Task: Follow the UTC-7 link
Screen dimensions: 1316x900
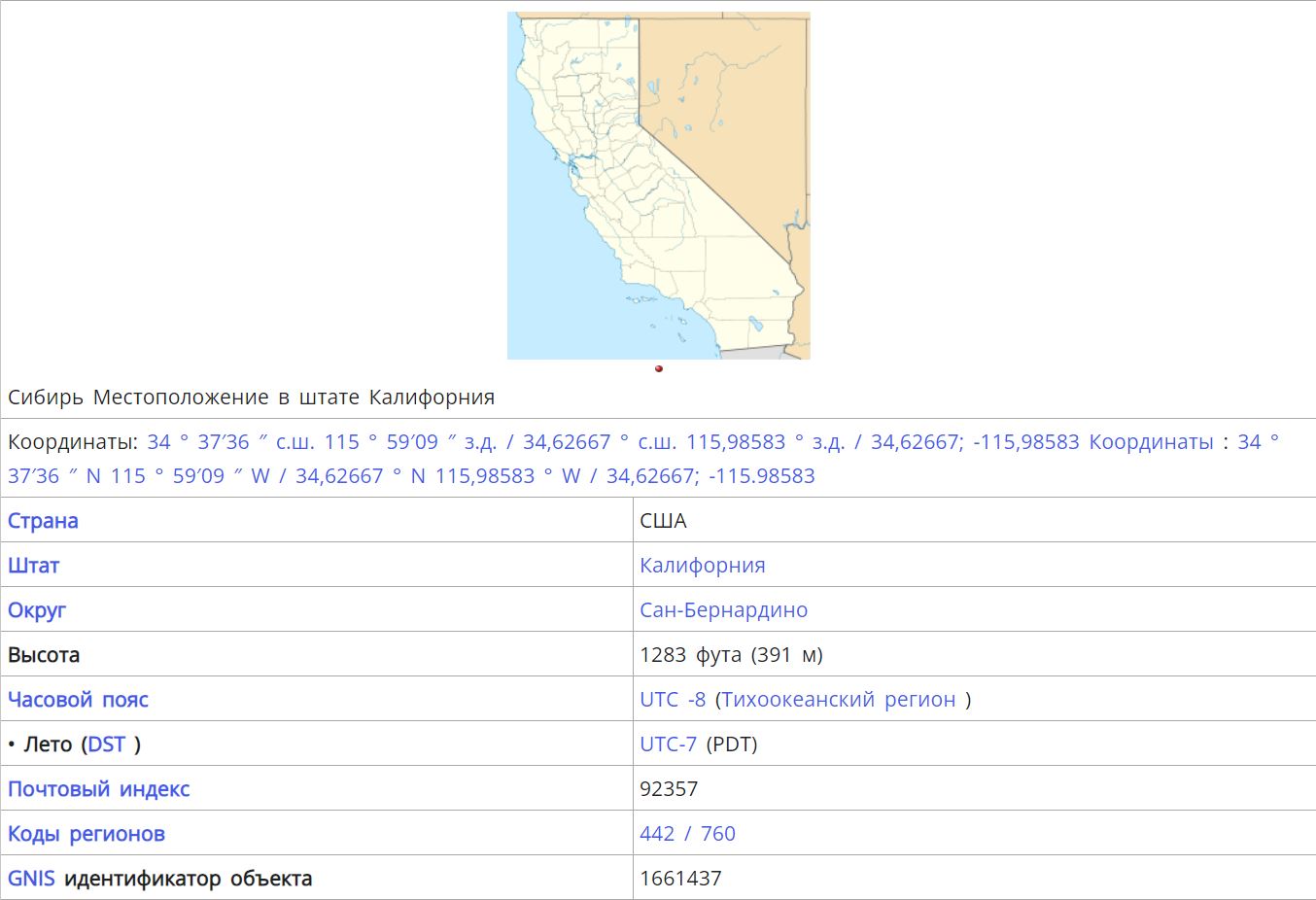Action: pos(668,744)
